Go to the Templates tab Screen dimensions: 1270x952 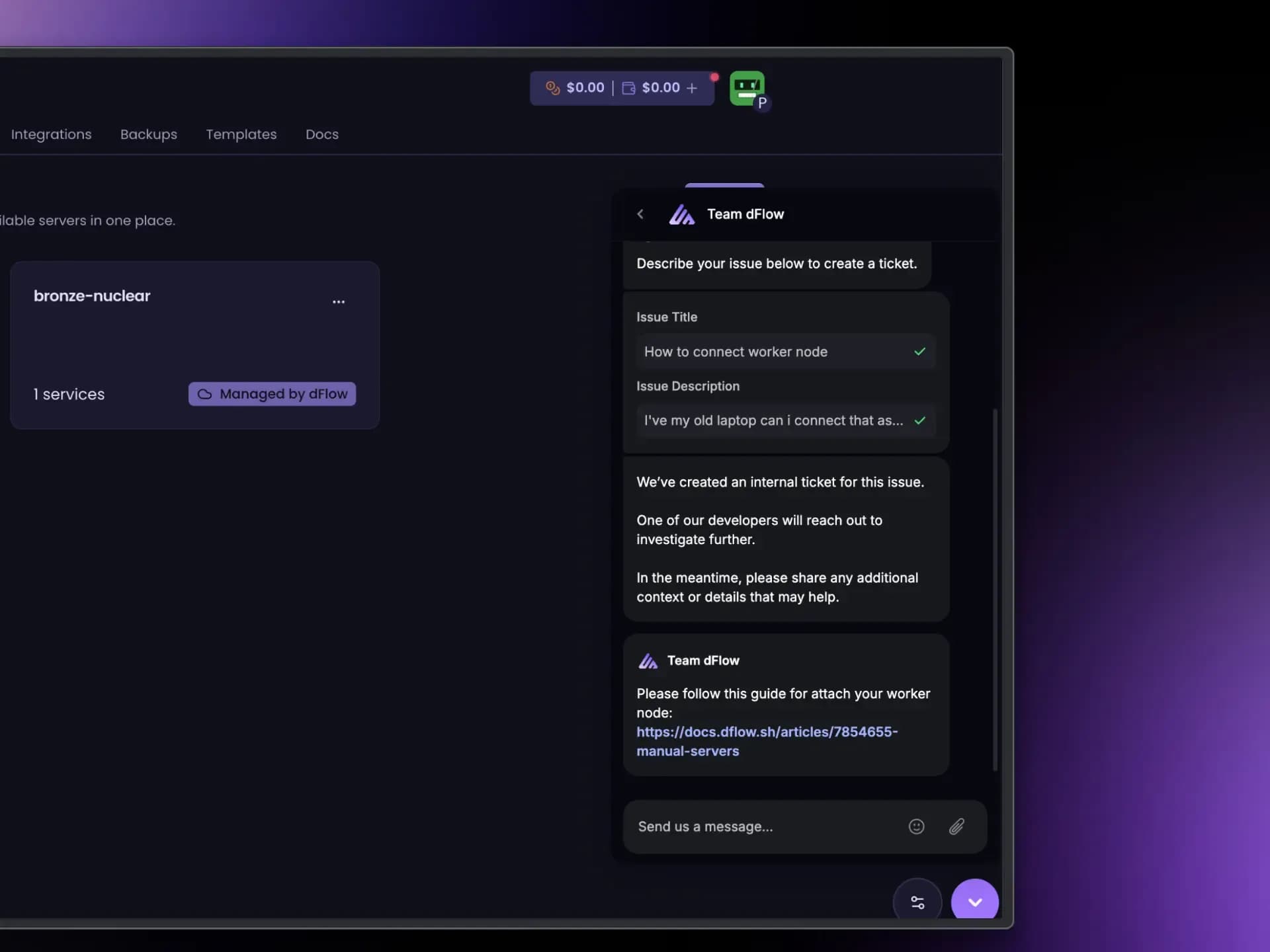241,134
